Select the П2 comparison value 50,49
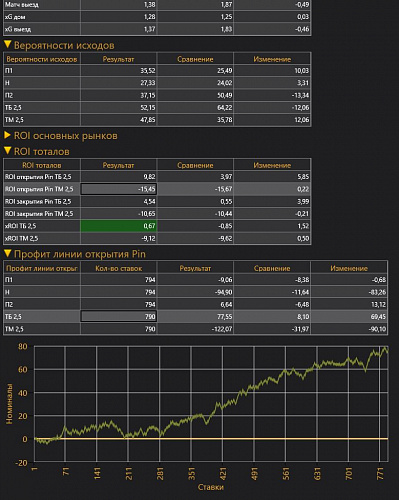The width and height of the screenshot is (399, 500). (x=195, y=95)
